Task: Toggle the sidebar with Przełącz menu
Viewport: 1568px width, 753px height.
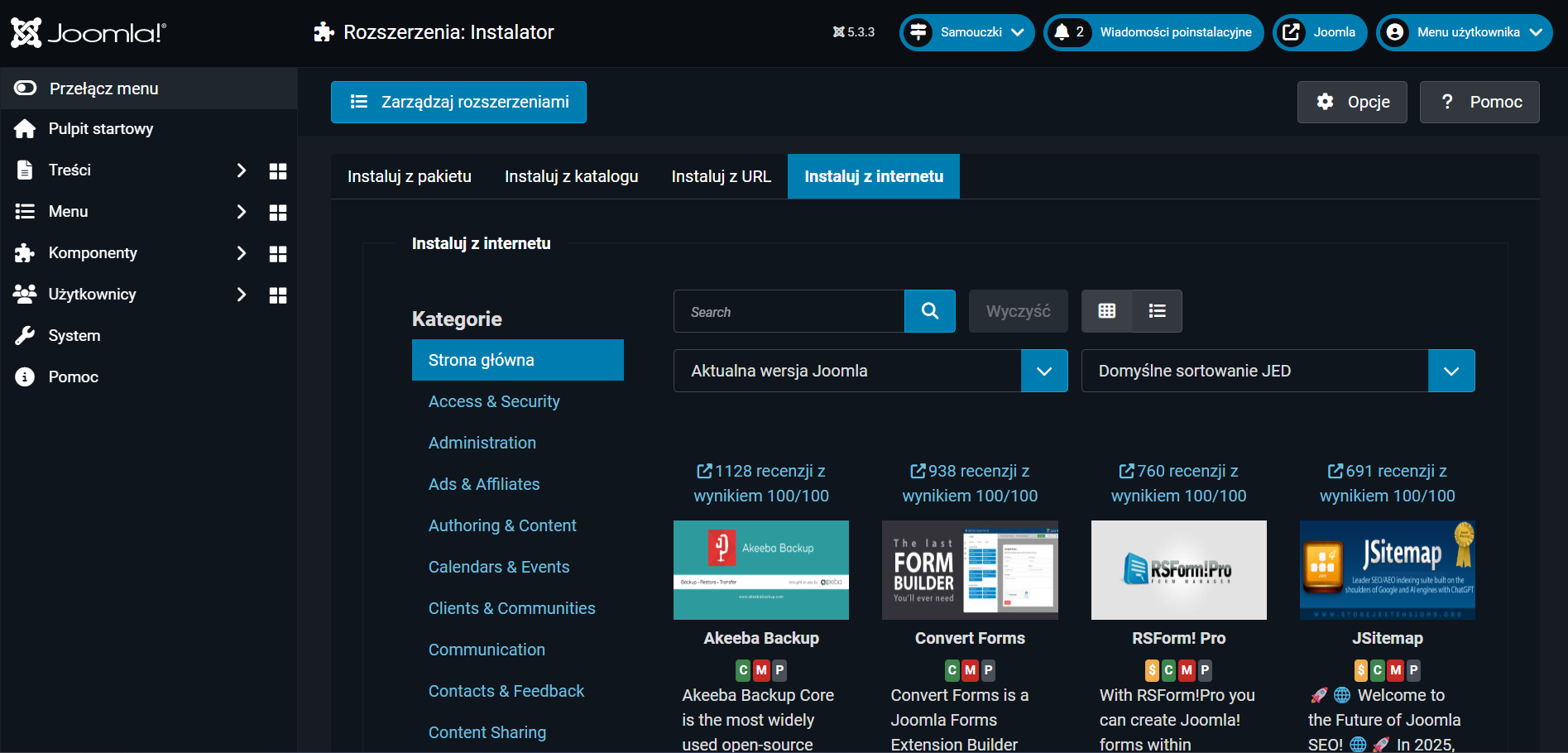Action: (x=103, y=89)
